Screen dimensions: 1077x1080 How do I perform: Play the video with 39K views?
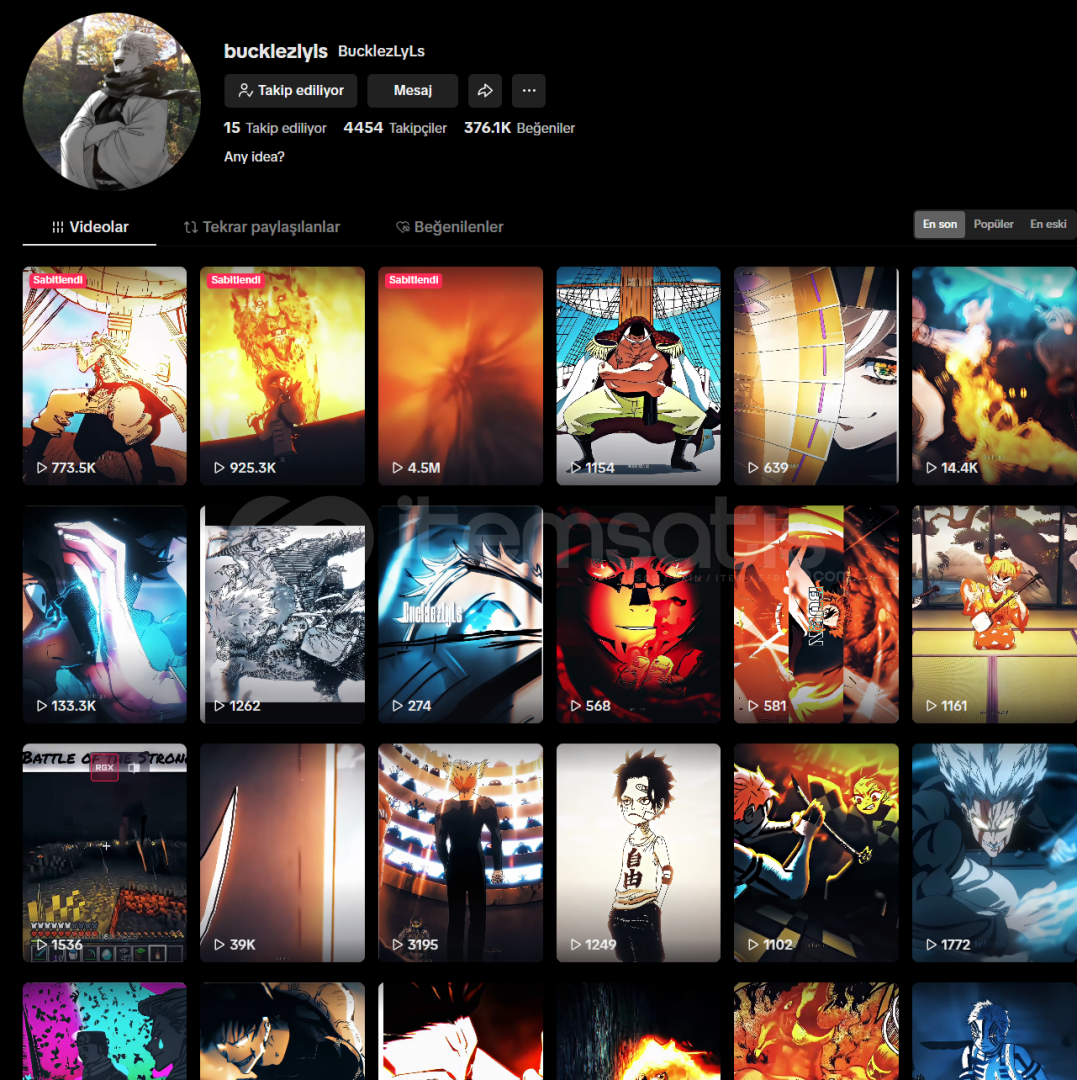pyautogui.click(x=282, y=852)
